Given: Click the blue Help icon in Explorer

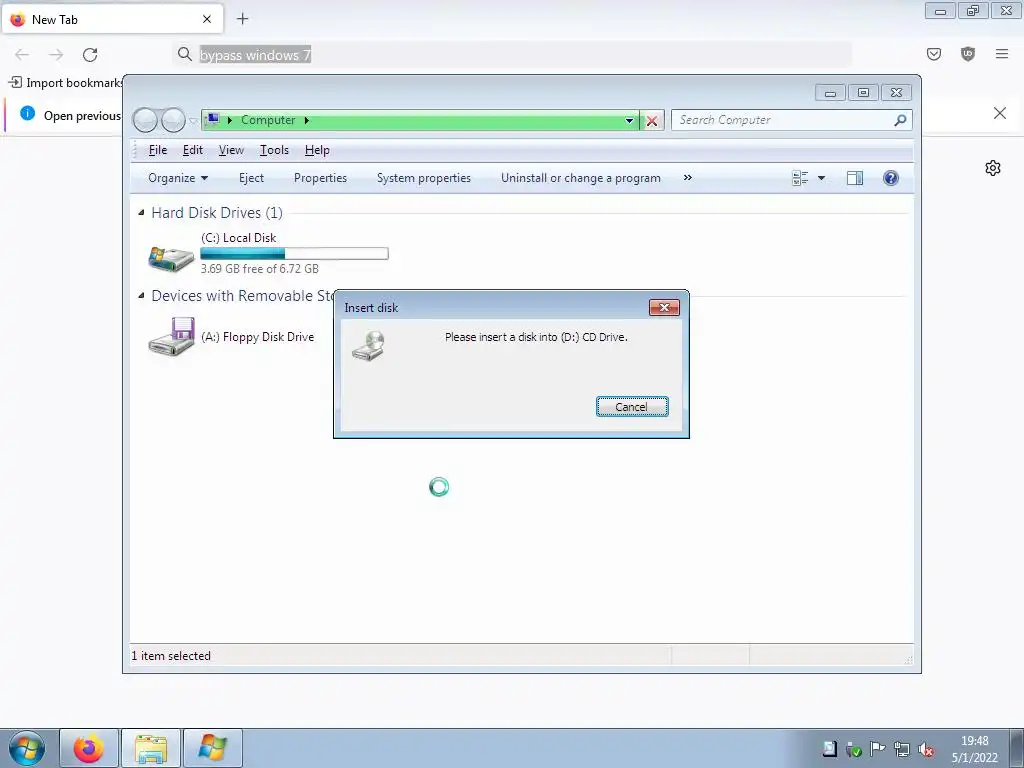Looking at the screenshot, I should [x=891, y=178].
